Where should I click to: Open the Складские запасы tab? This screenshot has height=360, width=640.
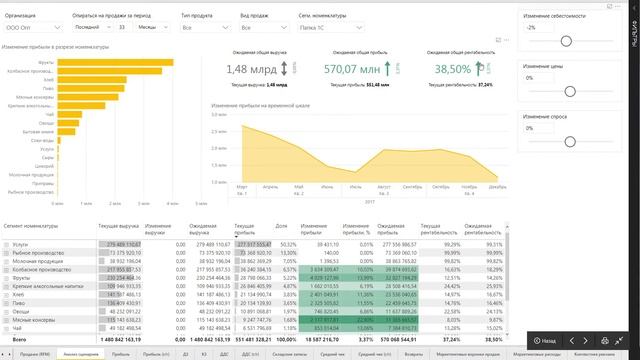[x=289, y=354]
